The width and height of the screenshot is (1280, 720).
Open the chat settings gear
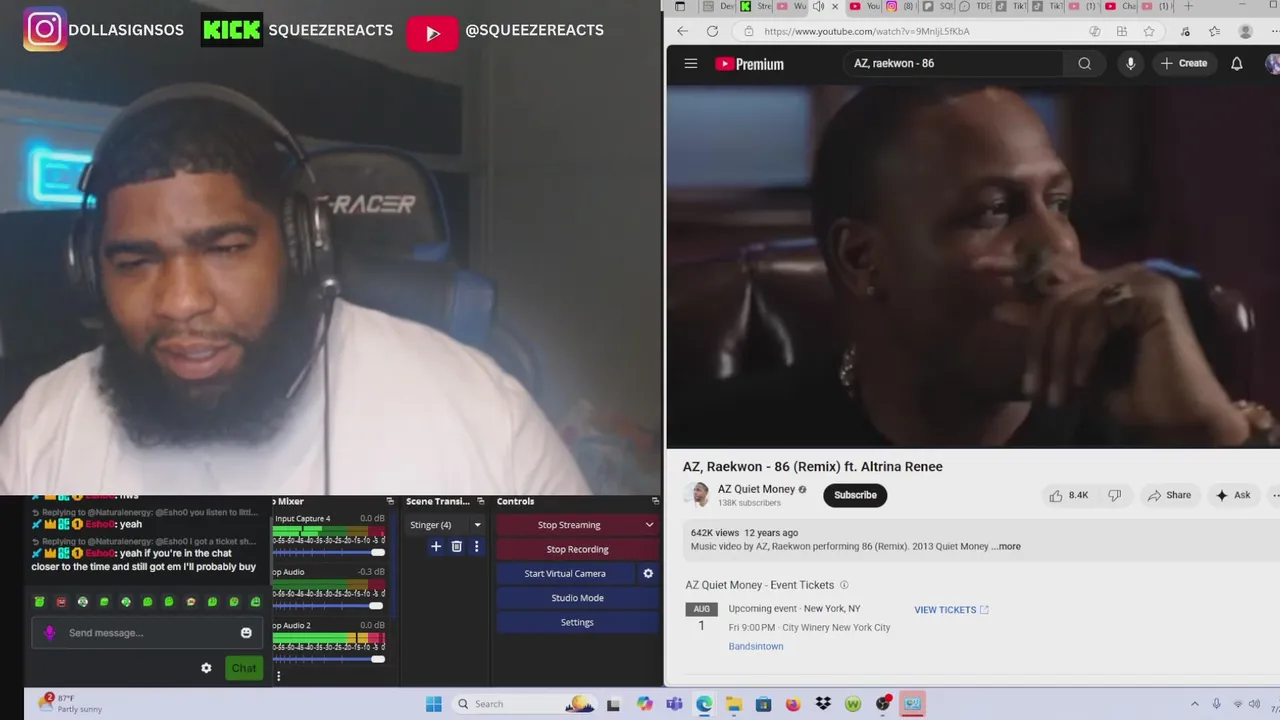206,668
